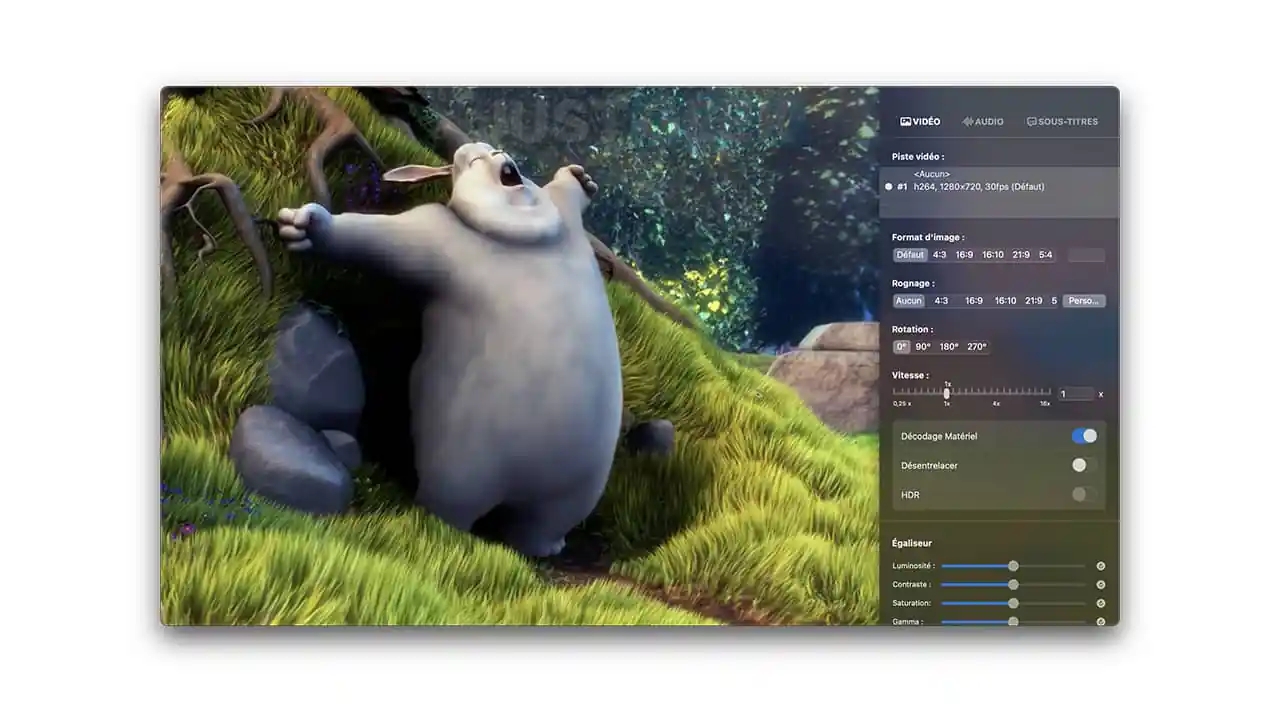Rotate the video by 180°
Image resolution: width=1280 pixels, height=720 pixels.
[x=949, y=347]
